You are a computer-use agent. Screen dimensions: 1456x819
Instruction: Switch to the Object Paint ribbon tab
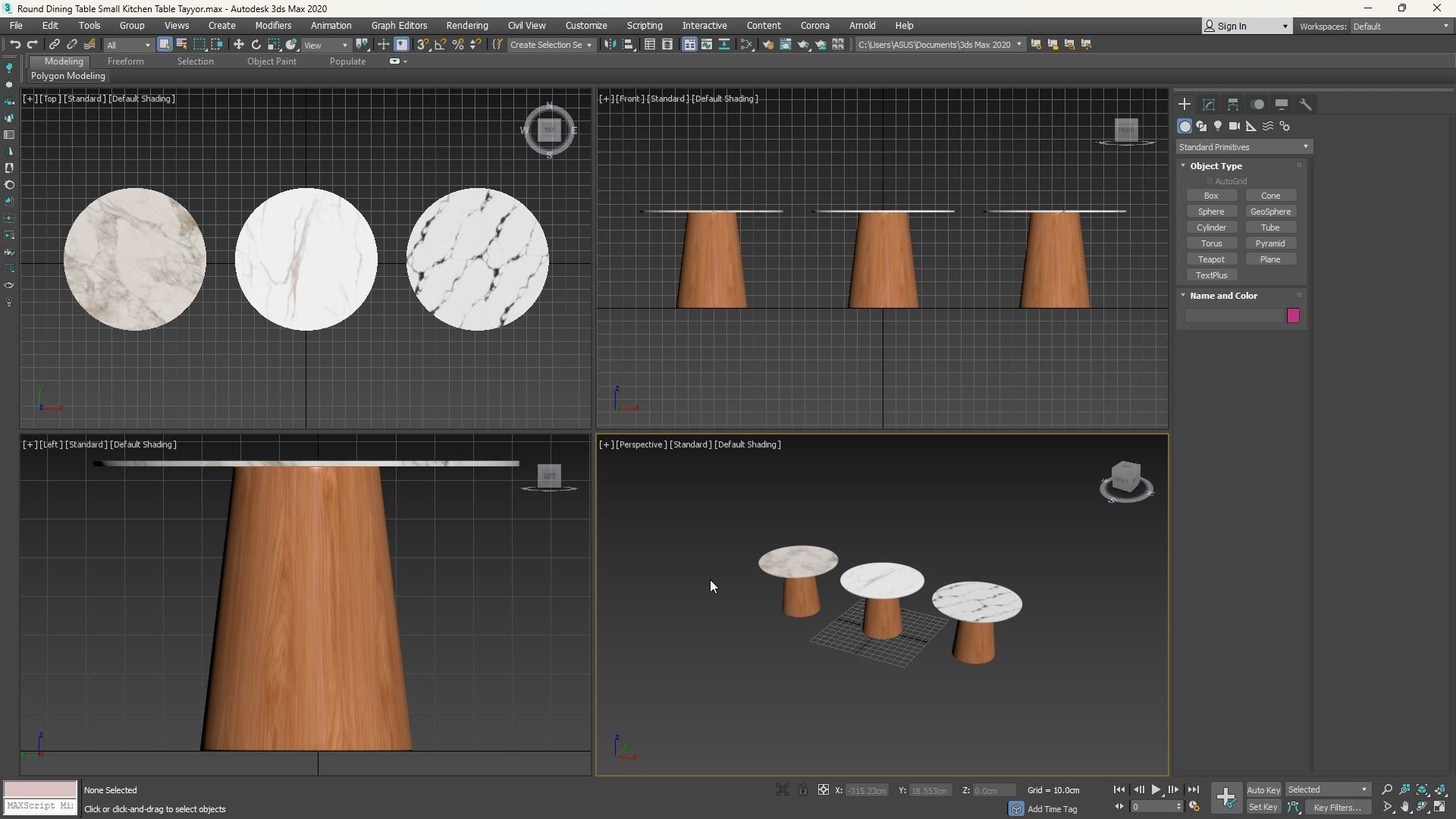(x=271, y=61)
